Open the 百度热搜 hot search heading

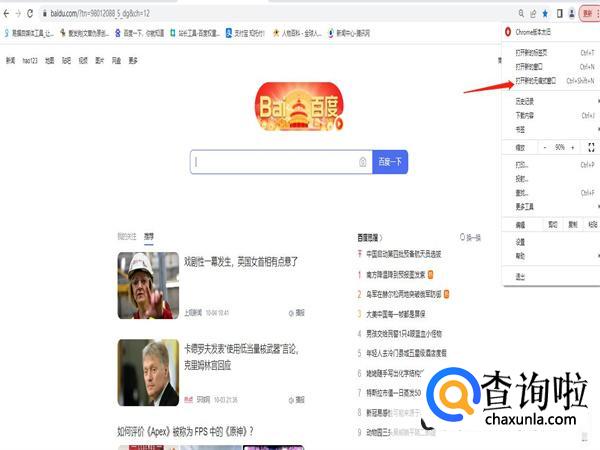370,238
